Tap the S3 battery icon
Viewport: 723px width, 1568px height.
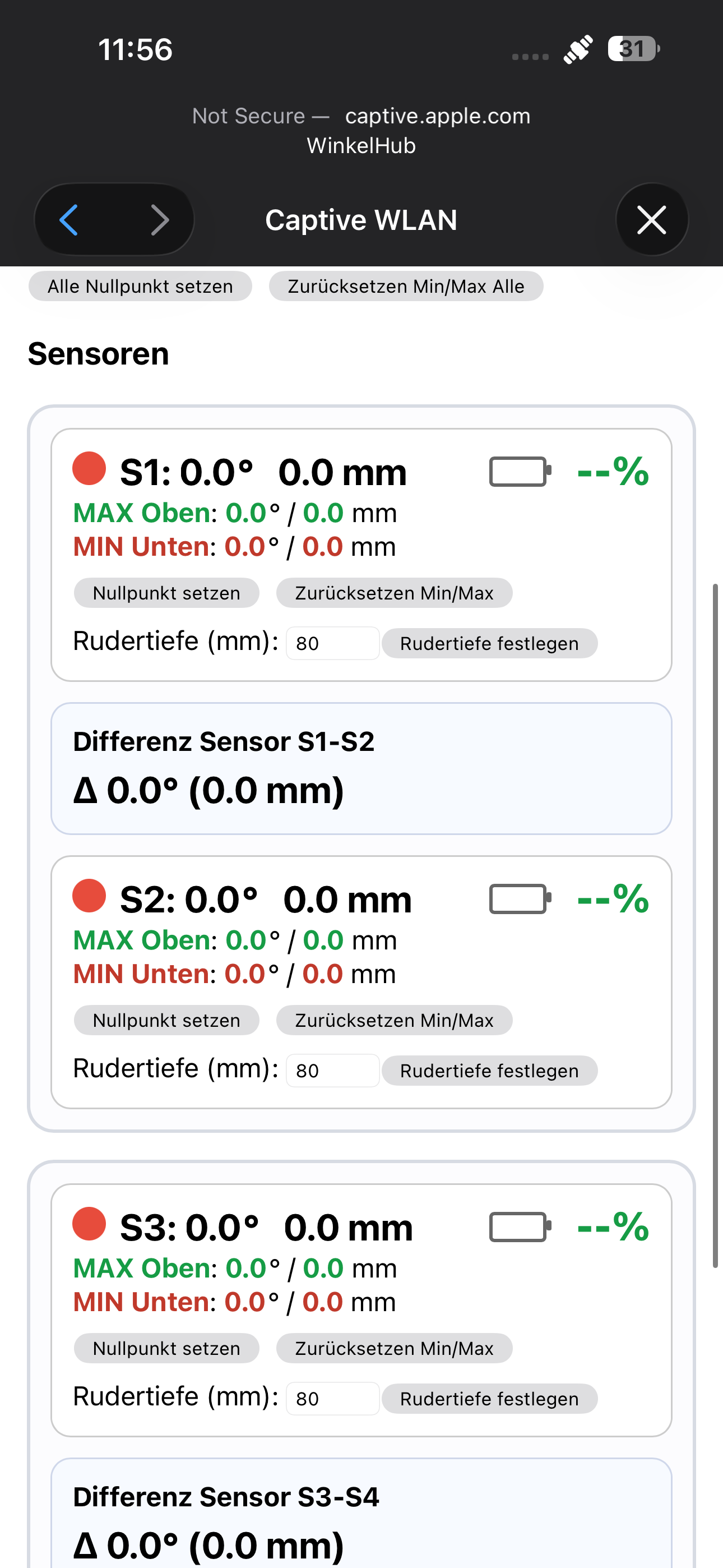[520, 1227]
